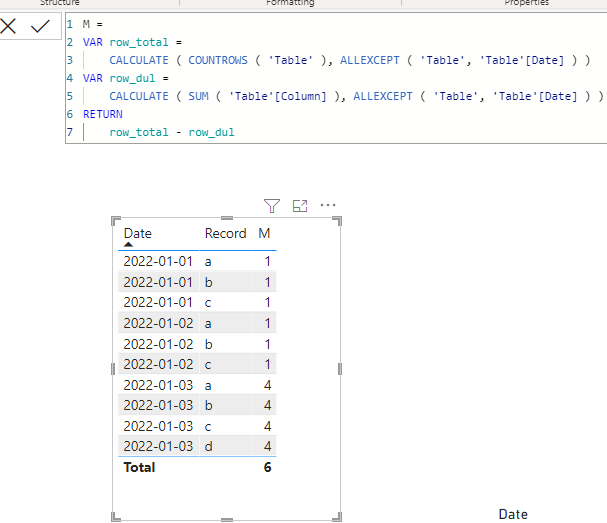This screenshot has width=607, height=523.
Task: Sort by the Date column header
Action: pyautogui.click(x=137, y=233)
